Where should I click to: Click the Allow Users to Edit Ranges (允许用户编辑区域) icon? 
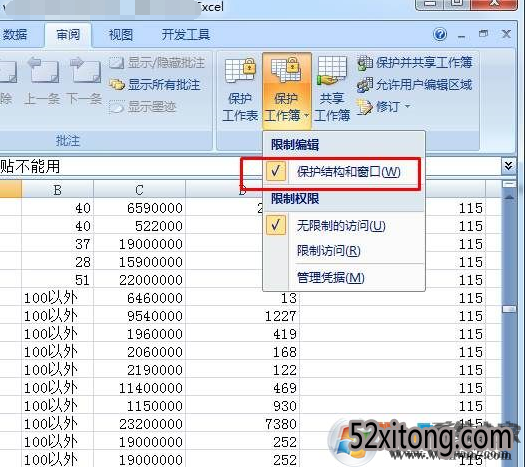pos(365,85)
